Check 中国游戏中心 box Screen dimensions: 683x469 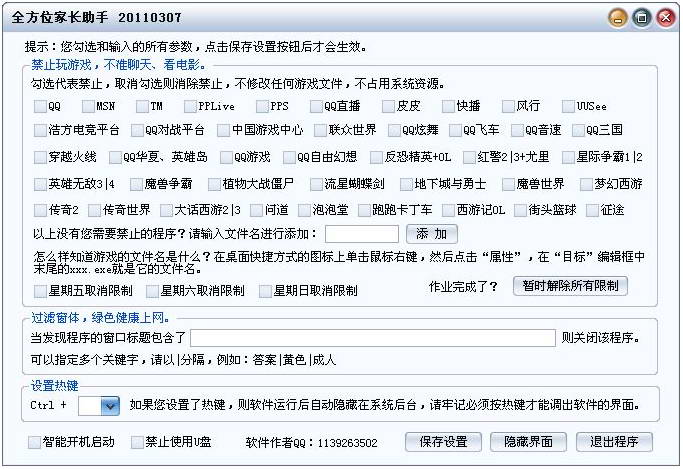(x=223, y=130)
